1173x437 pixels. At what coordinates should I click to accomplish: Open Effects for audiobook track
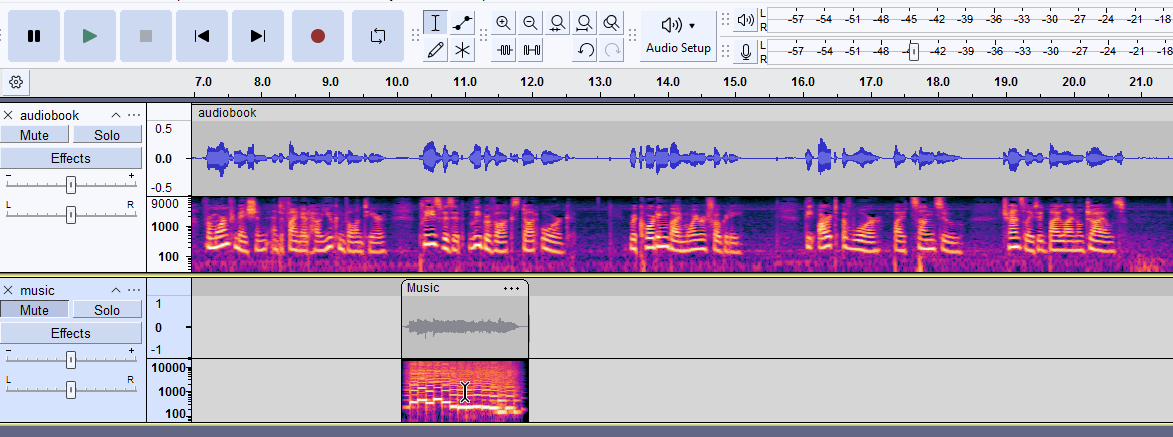[71, 158]
